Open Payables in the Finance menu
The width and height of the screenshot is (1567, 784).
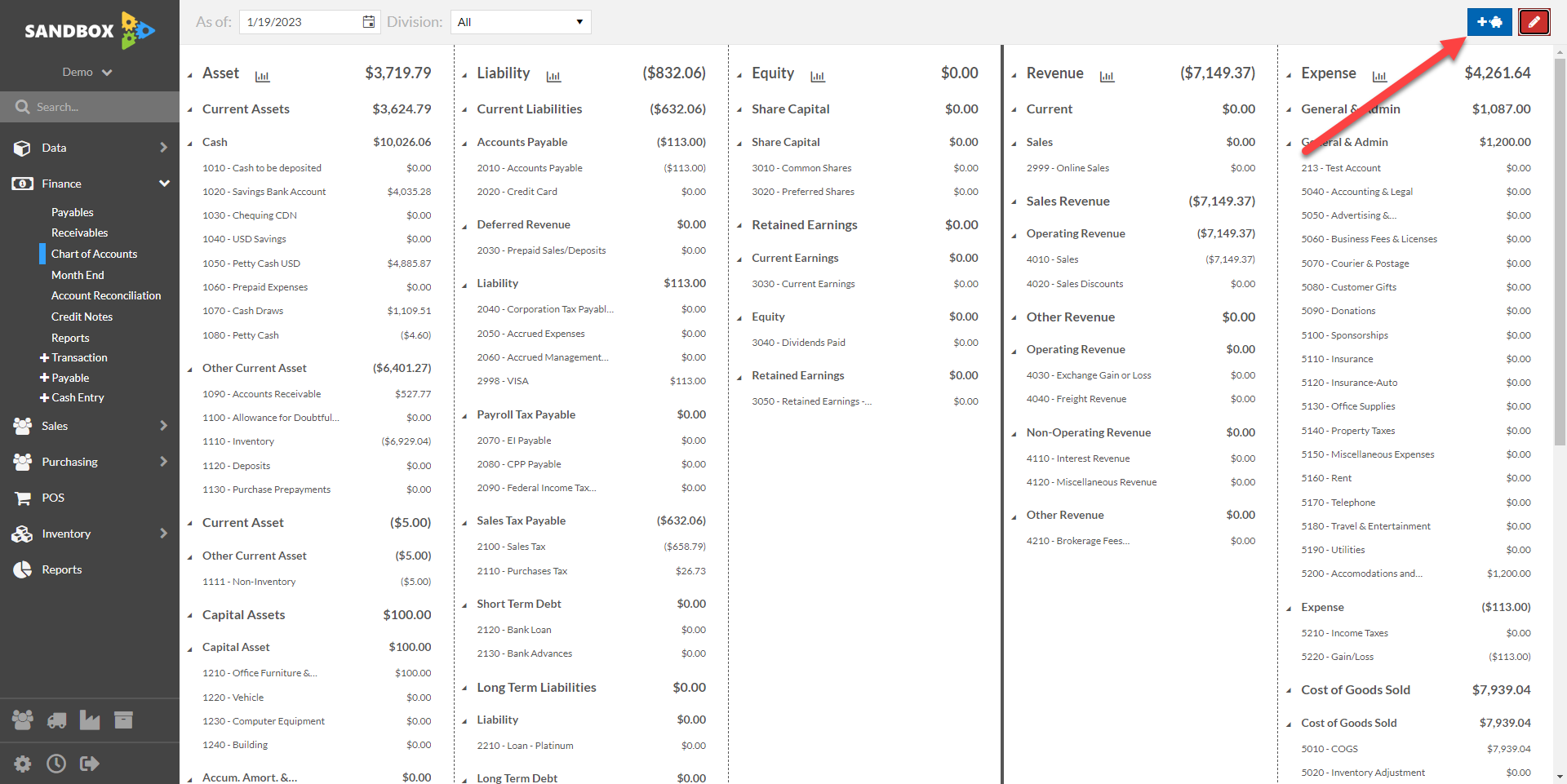tap(73, 212)
